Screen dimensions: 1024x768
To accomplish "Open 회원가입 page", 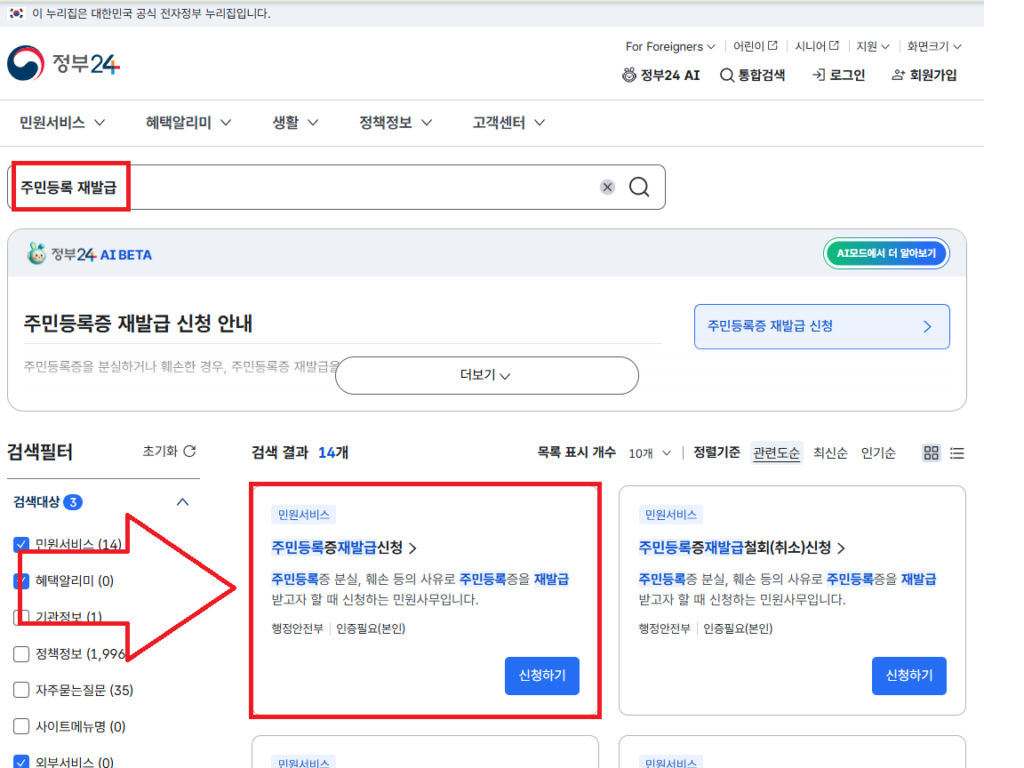I will click(924, 75).
